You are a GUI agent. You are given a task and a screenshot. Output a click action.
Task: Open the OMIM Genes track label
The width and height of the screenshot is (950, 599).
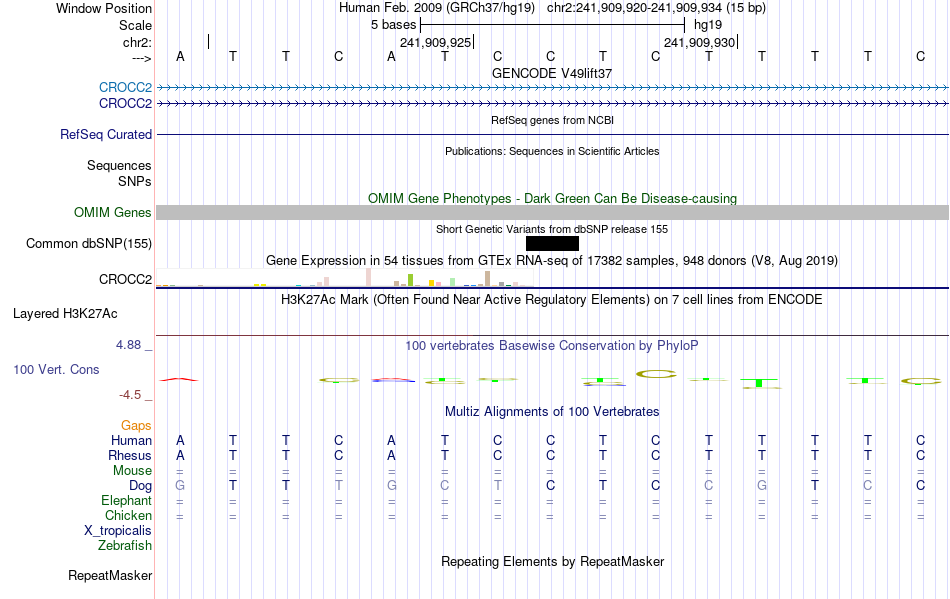(113, 213)
